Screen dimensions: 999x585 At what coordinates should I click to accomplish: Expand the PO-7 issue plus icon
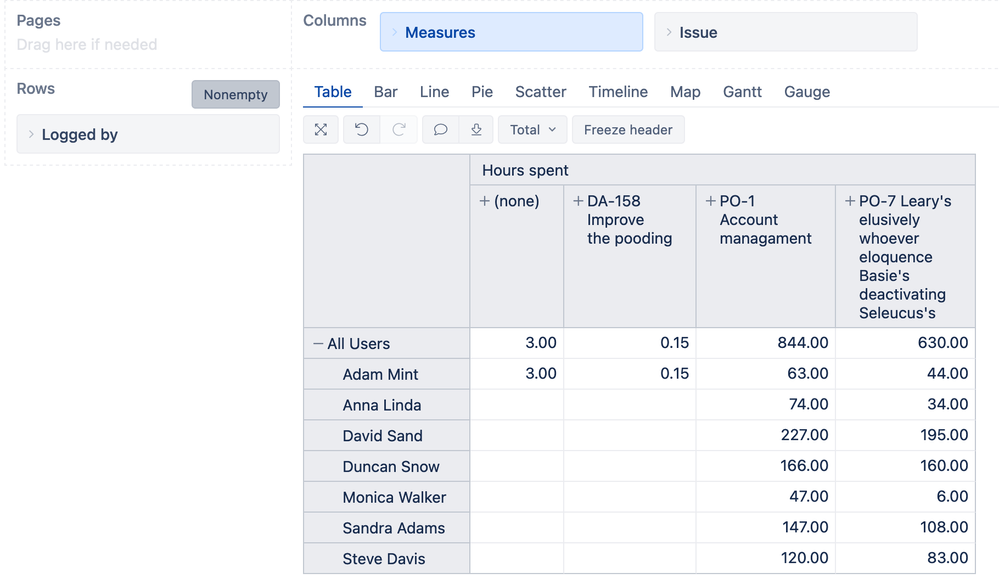[x=850, y=201]
